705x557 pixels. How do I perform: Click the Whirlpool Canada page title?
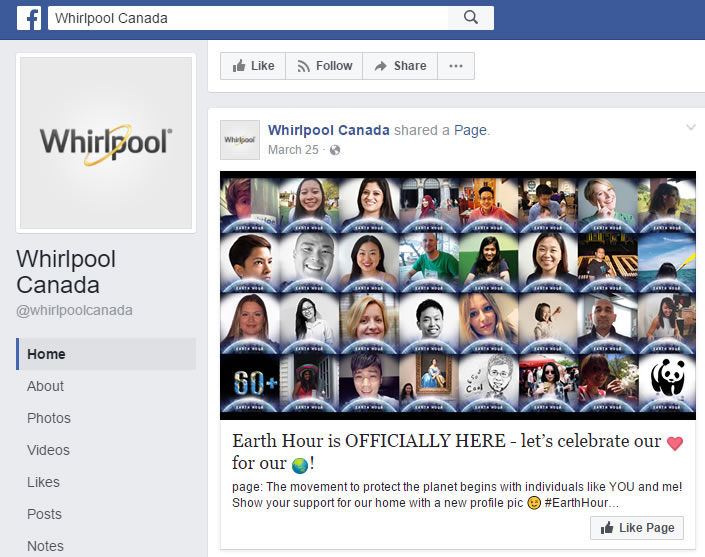pos(66,272)
